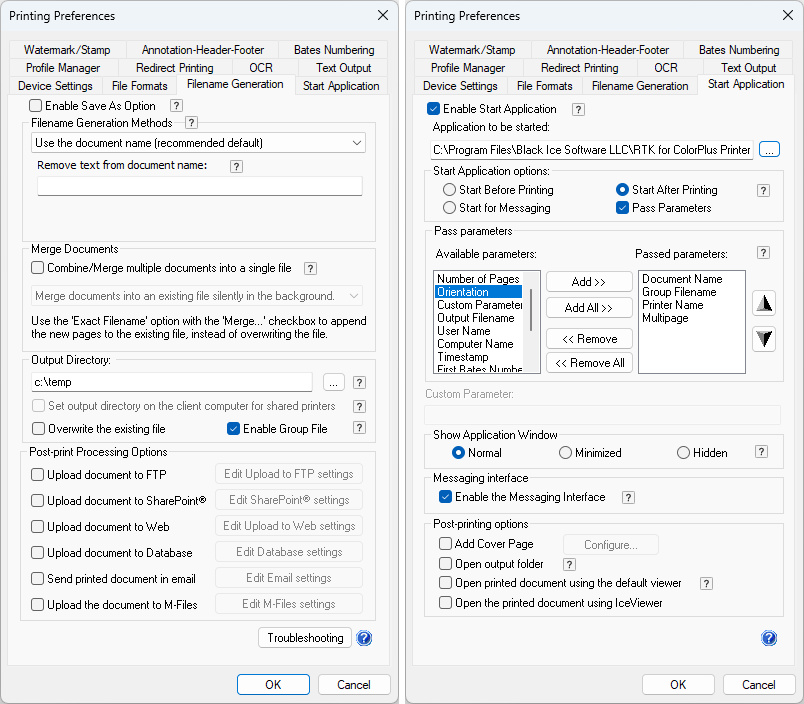The width and height of the screenshot is (804, 704).
Task: Enable Overwrite the existing file checkbox
Action: point(38,429)
